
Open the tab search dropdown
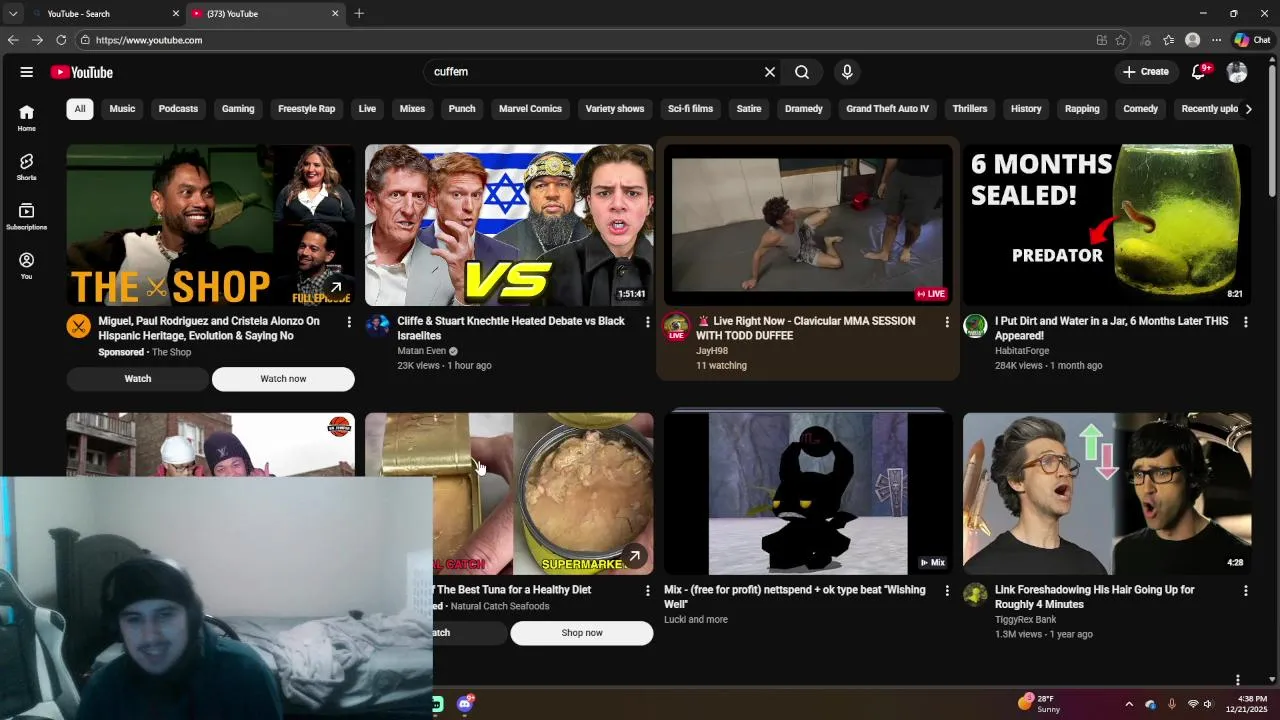point(13,14)
